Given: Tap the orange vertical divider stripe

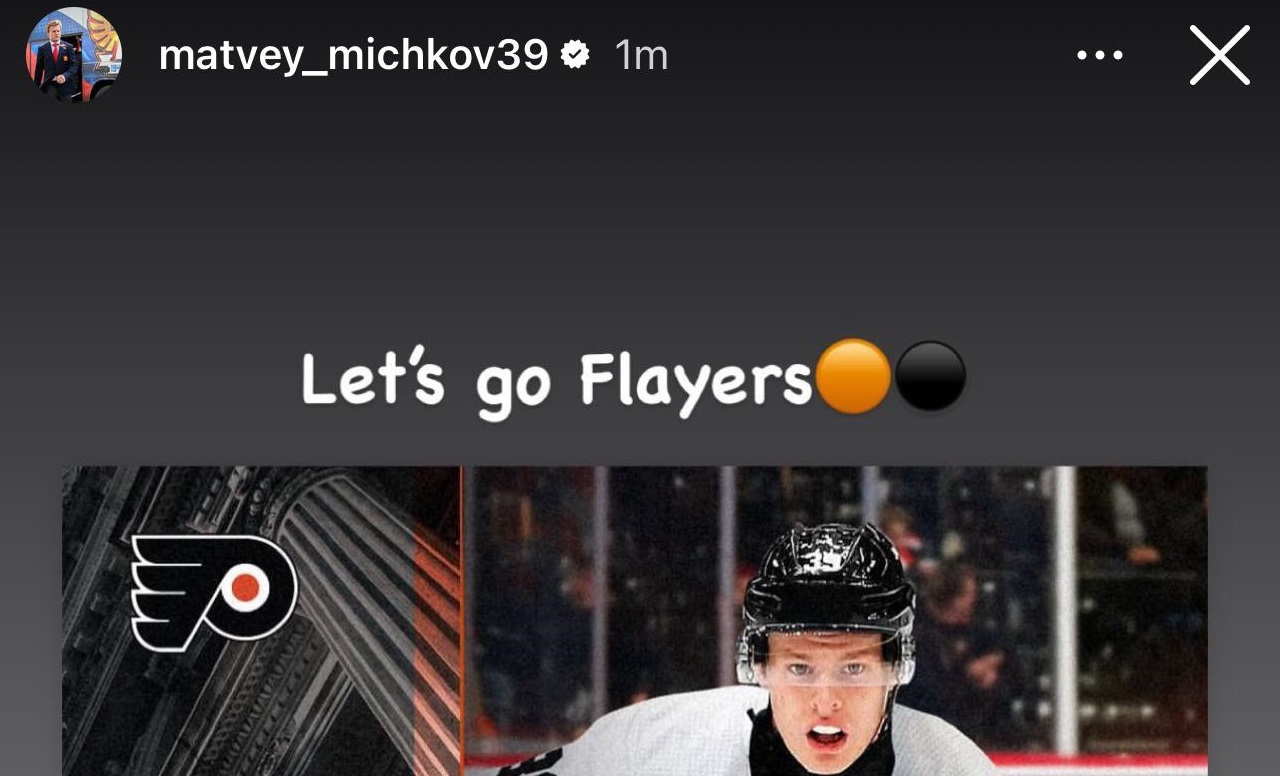Looking at the screenshot, I should (462, 621).
